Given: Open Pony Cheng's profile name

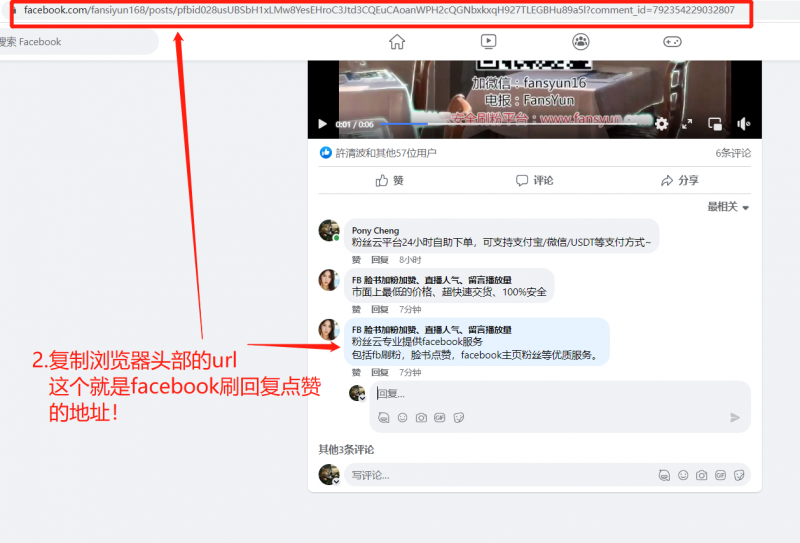Looking at the screenshot, I should [375, 231].
